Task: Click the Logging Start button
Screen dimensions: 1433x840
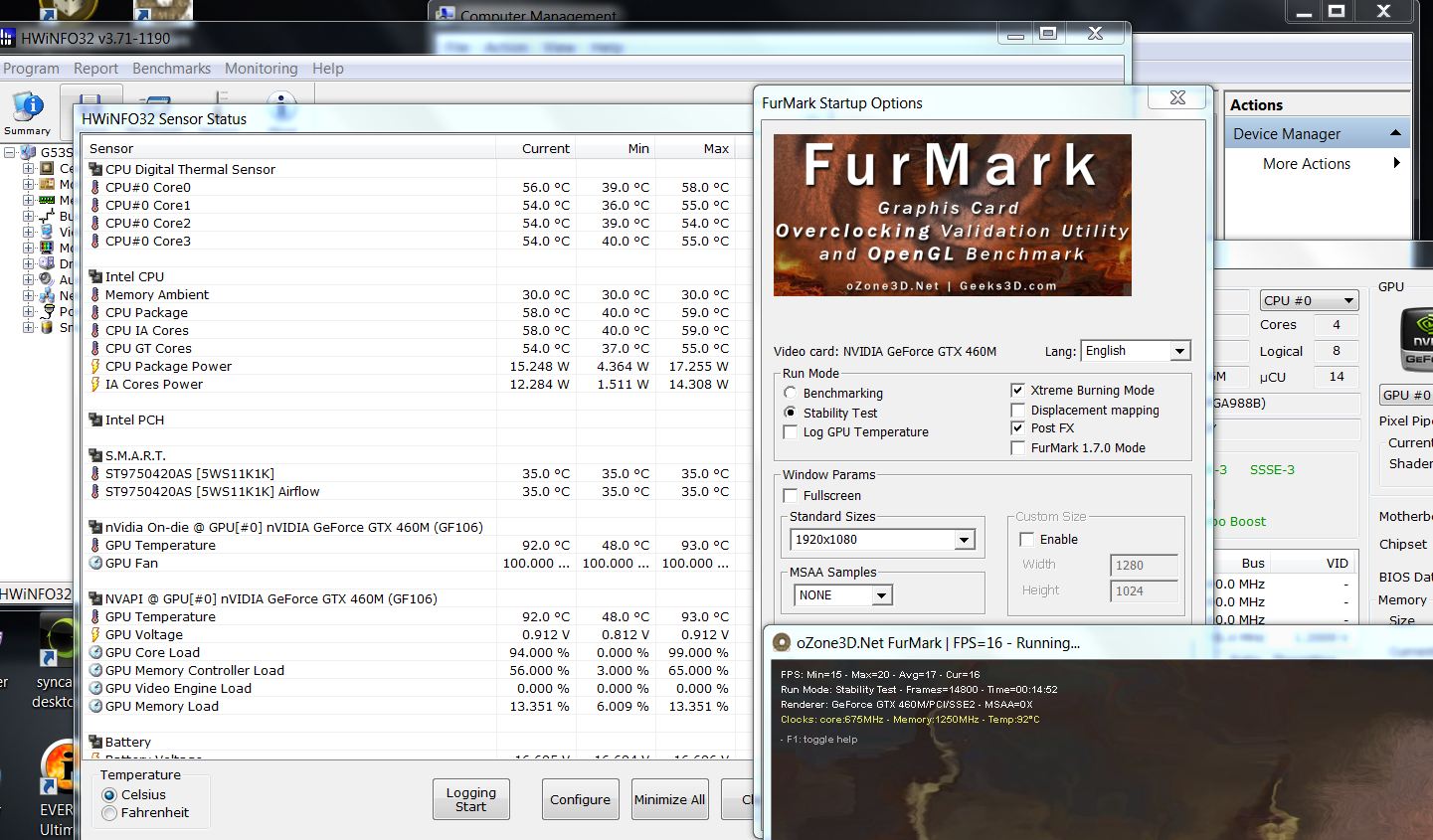Action: pos(470,799)
